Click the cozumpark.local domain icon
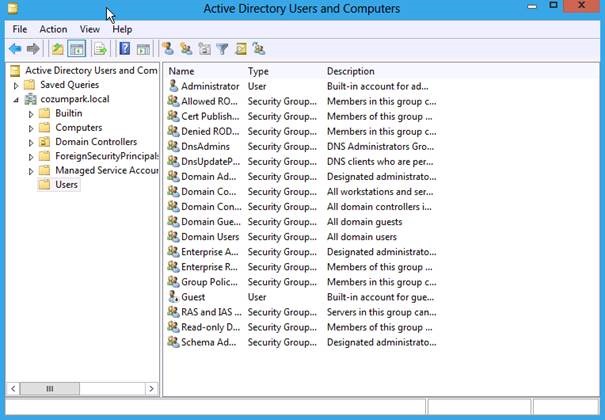The height and width of the screenshot is (420, 605). (30, 99)
